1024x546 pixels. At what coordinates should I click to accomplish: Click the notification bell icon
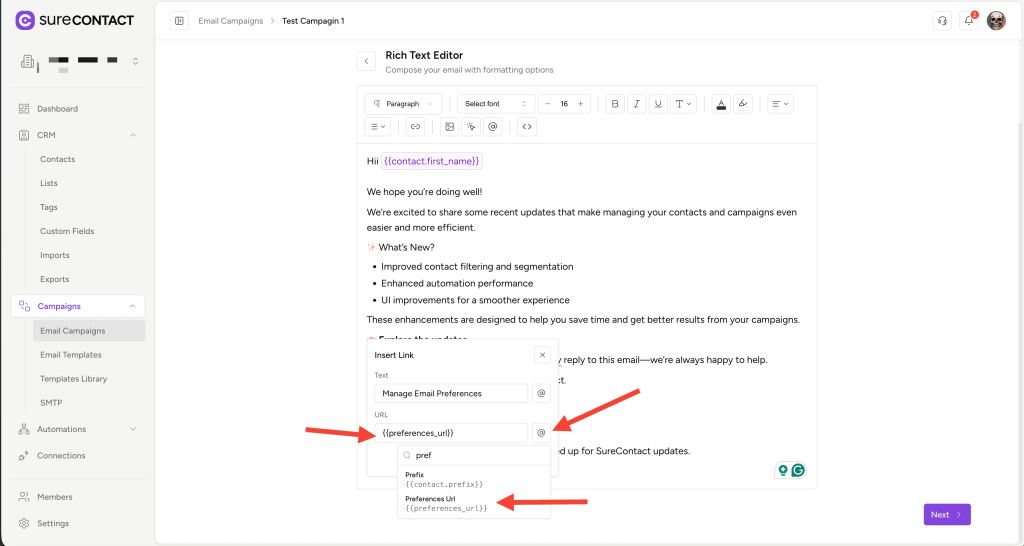pos(968,21)
